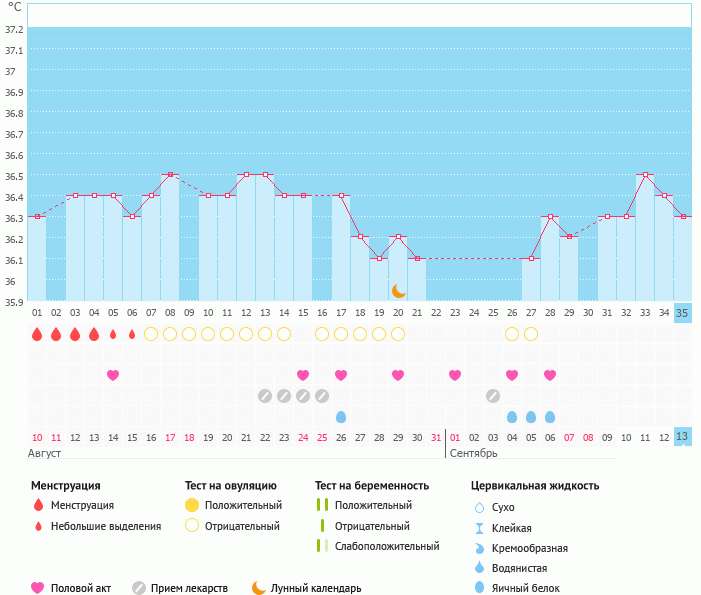Click the heart icon on cycle day 28

pos(550,375)
